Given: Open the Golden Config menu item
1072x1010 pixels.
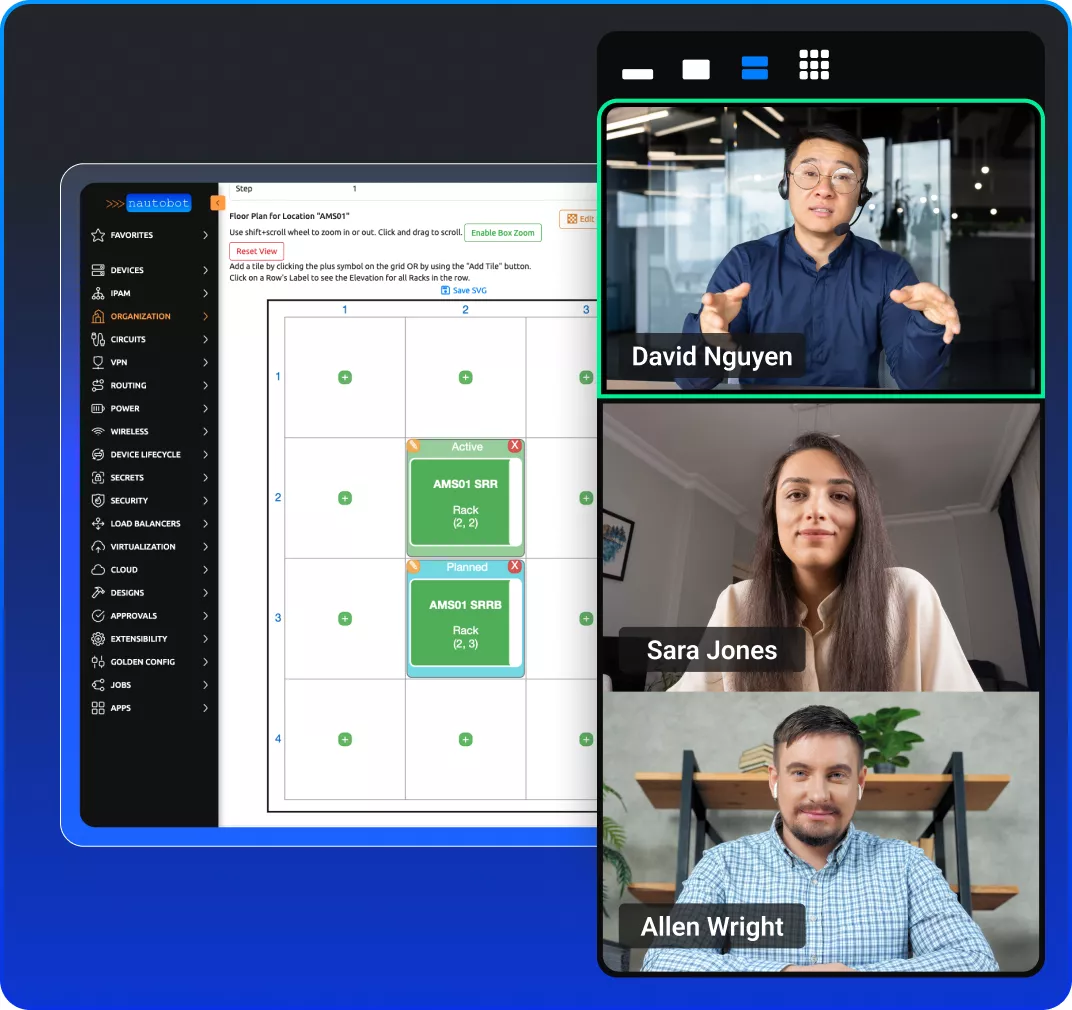Looking at the screenshot, I should [x=150, y=662].
